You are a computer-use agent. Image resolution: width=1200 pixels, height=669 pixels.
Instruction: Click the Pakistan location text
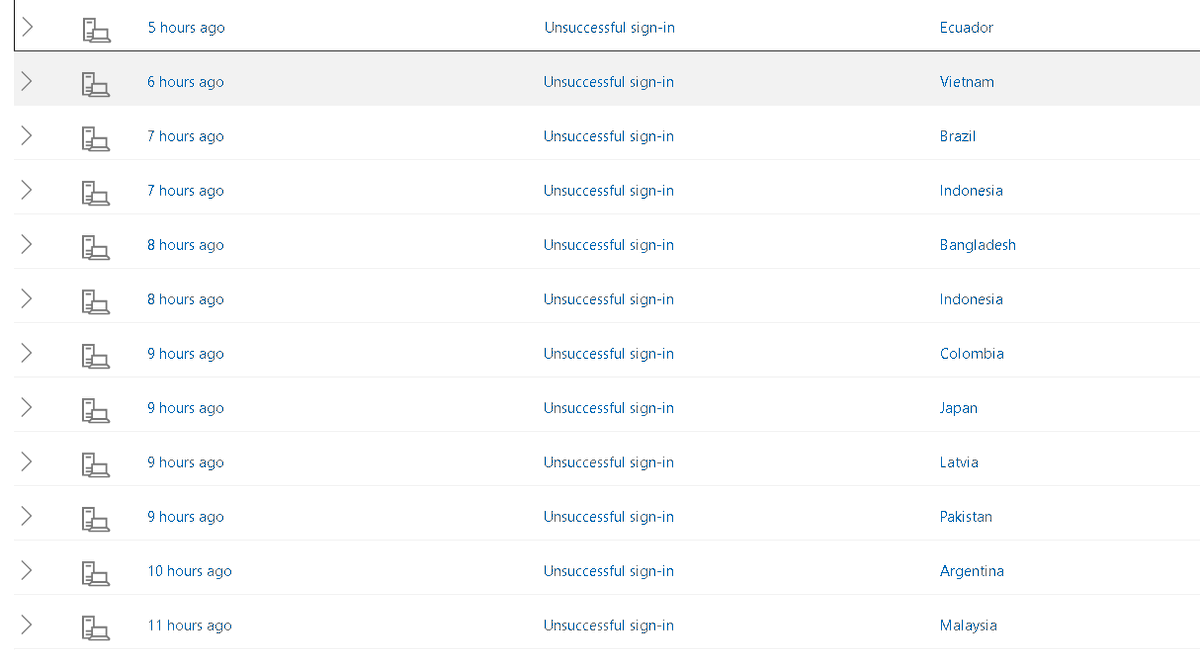point(966,516)
